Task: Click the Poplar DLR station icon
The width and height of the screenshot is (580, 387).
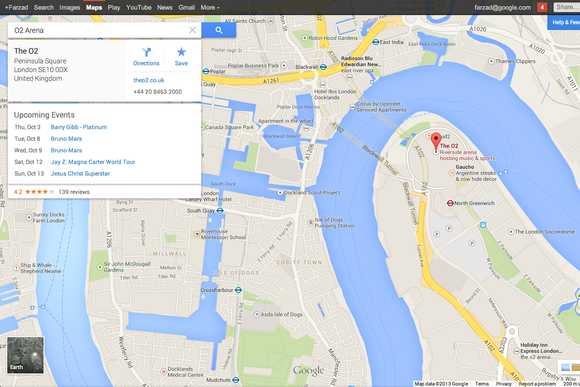Action: click(x=206, y=71)
